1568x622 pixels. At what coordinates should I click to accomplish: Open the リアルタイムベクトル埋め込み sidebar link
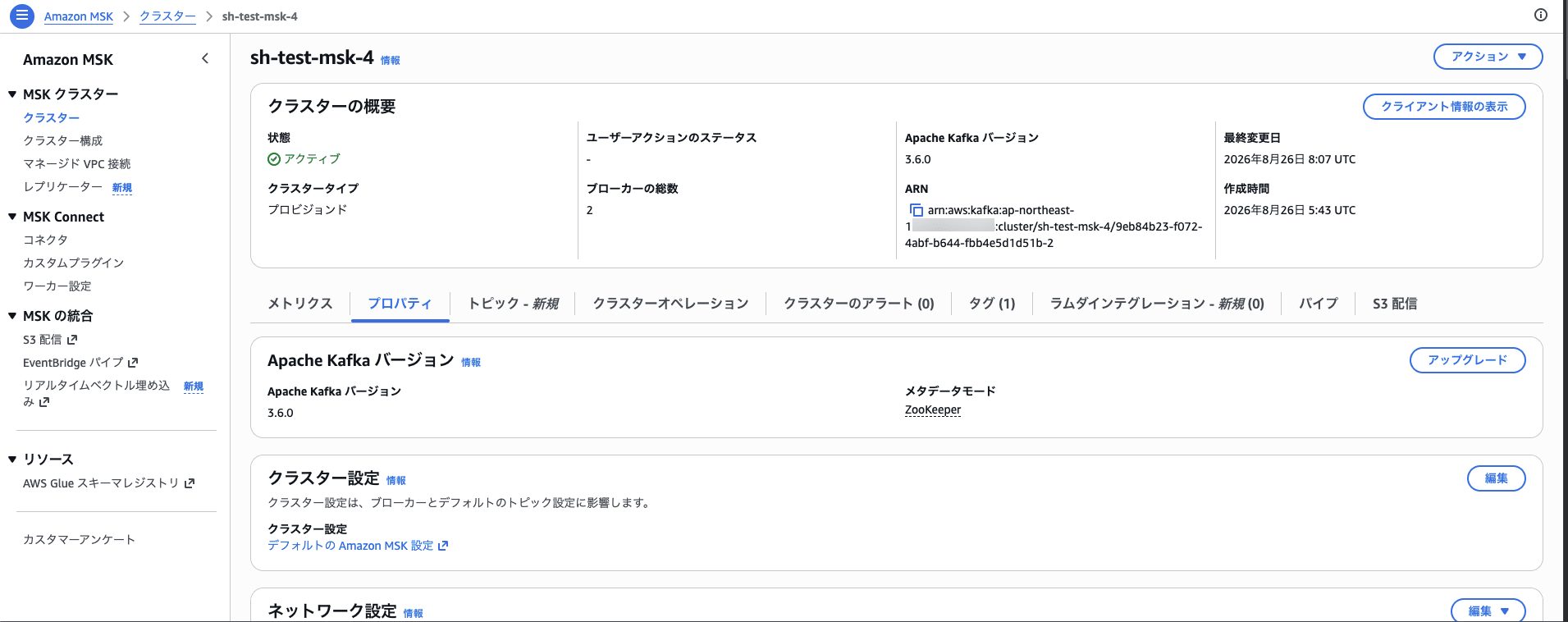pos(96,393)
